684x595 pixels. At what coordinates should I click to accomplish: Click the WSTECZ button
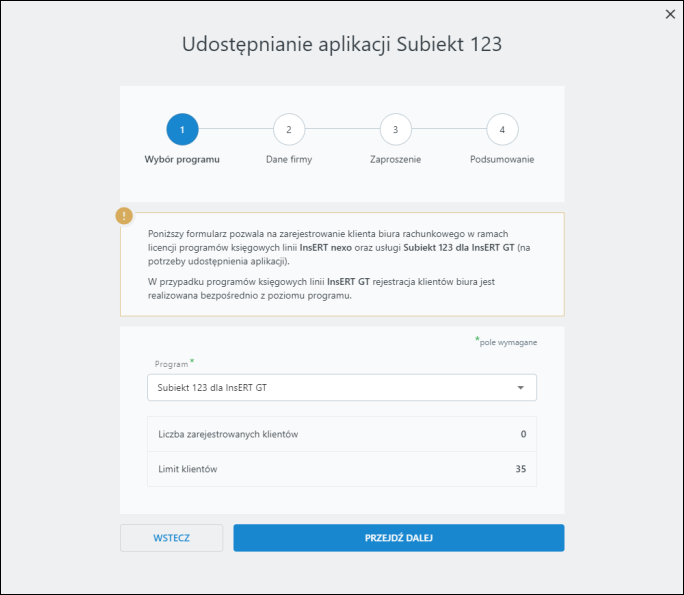[171, 538]
